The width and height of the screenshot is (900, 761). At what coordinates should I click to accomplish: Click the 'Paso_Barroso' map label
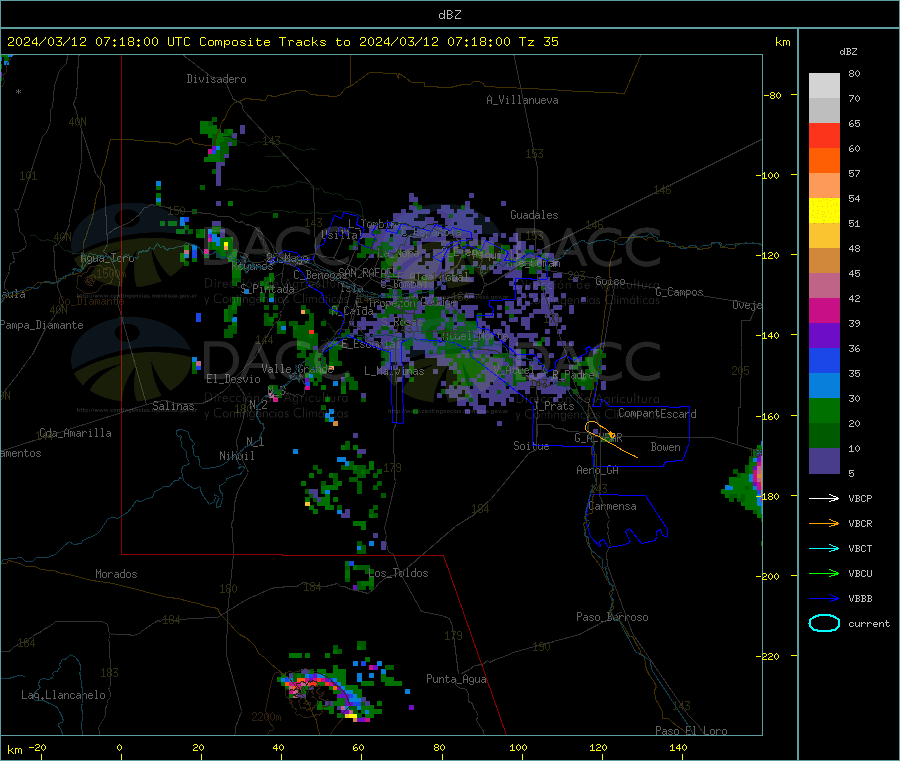coord(612,618)
